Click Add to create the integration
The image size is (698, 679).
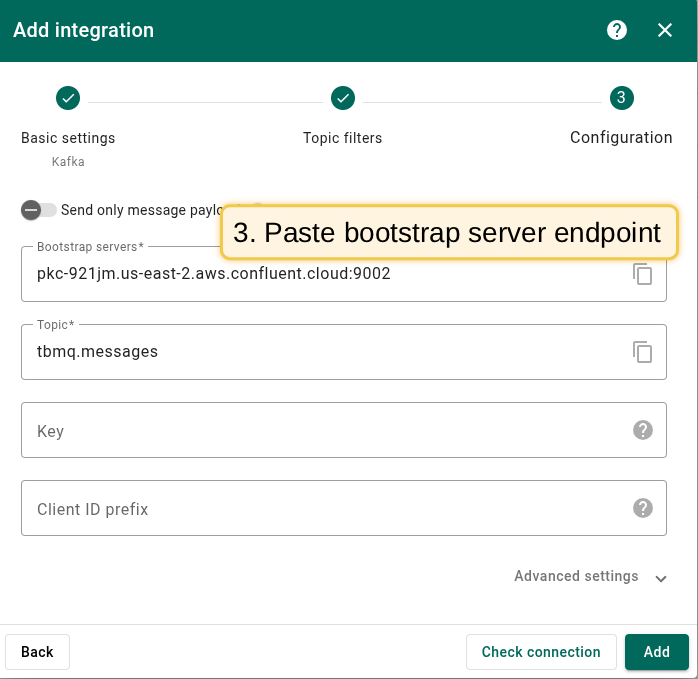coord(656,652)
